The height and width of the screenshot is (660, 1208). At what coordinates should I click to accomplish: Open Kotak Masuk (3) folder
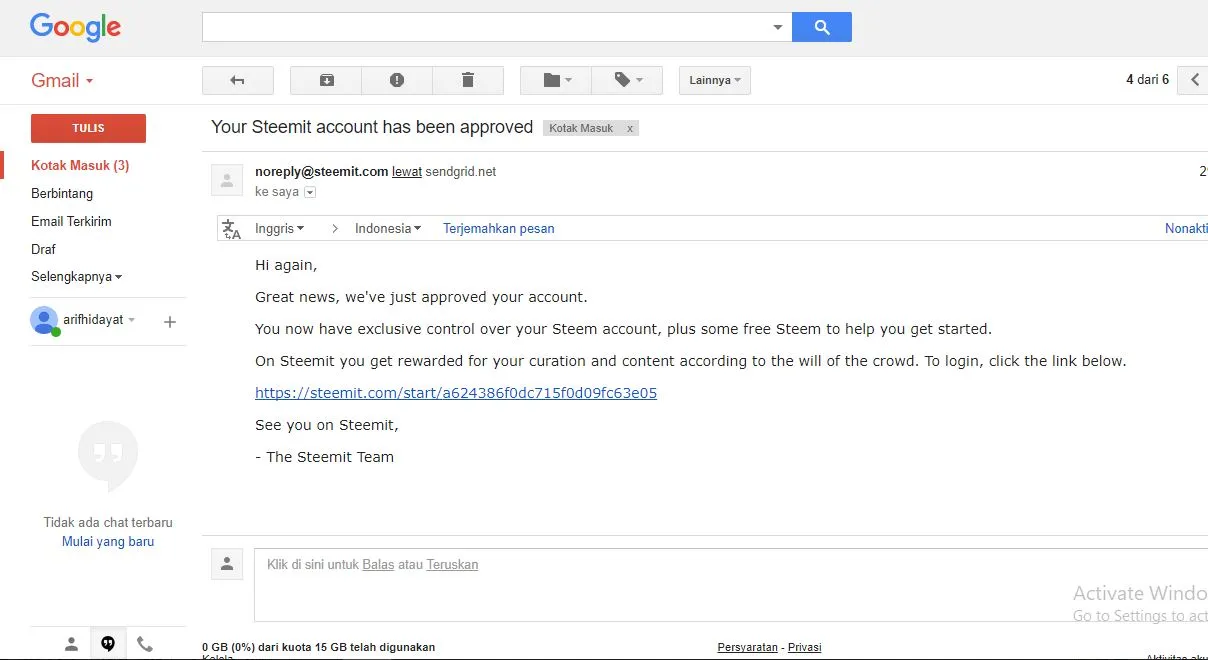tap(80, 165)
